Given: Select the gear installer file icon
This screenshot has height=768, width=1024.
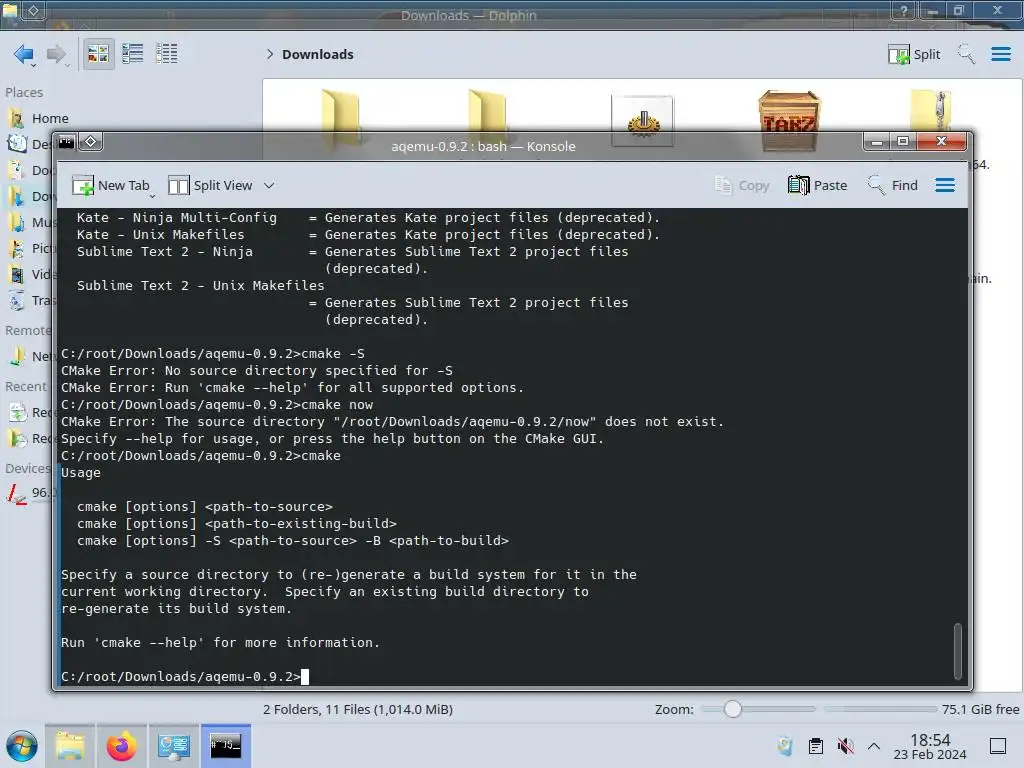Looking at the screenshot, I should [x=642, y=121].
